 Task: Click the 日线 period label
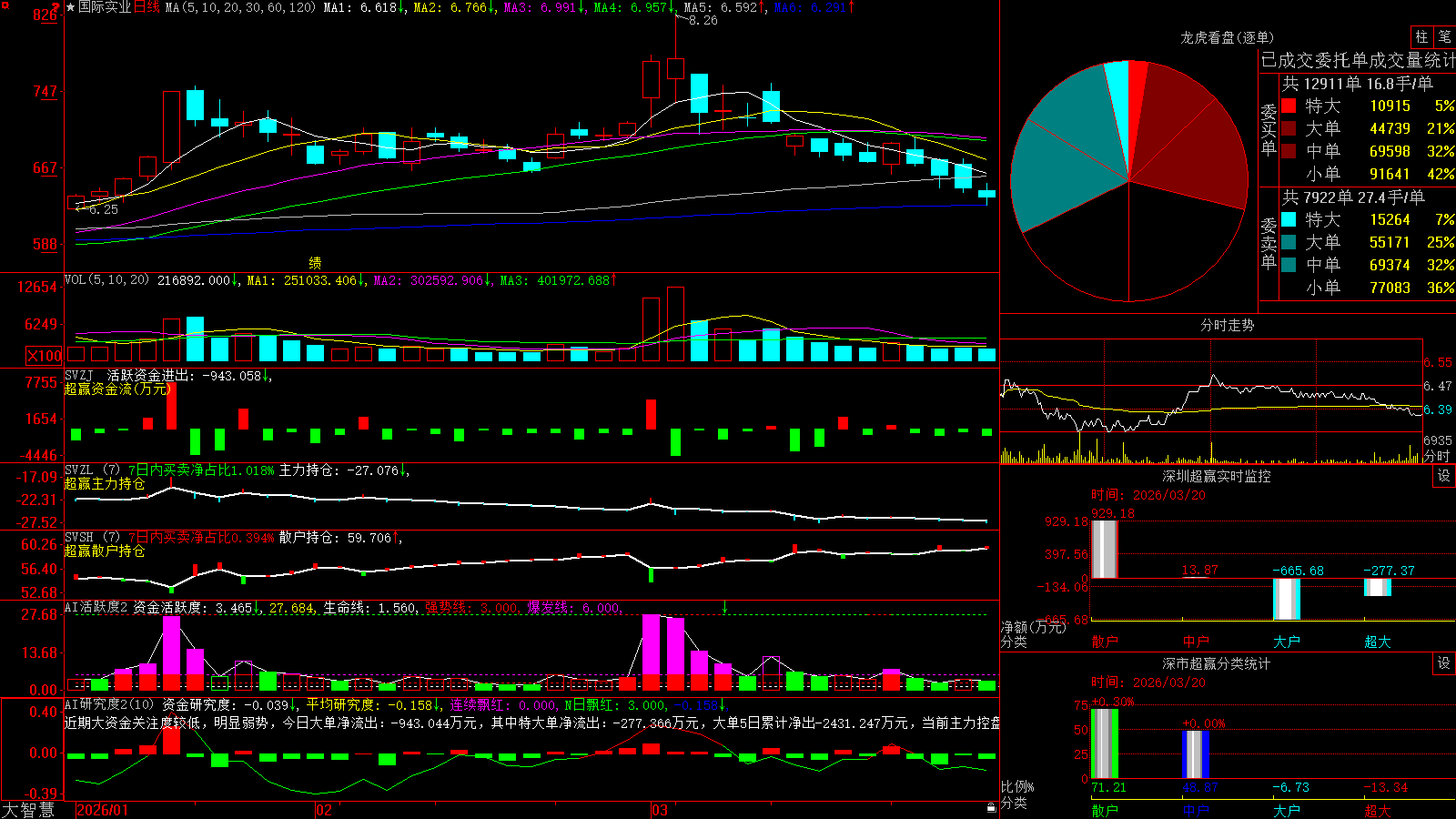147,7
